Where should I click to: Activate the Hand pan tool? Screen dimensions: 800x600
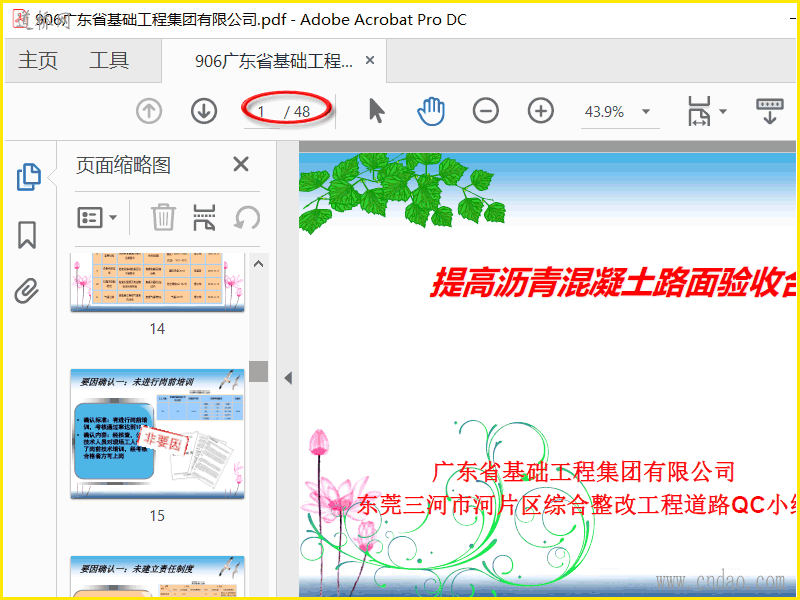pos(431,111)
